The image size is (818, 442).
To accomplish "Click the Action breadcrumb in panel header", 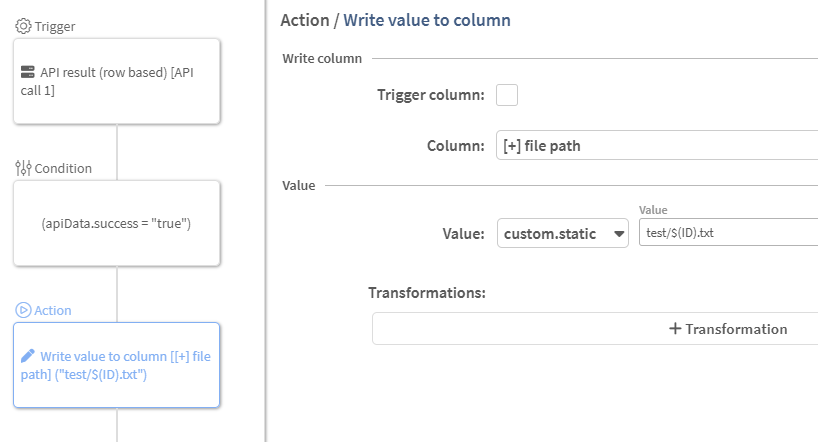I will [305, 19].
